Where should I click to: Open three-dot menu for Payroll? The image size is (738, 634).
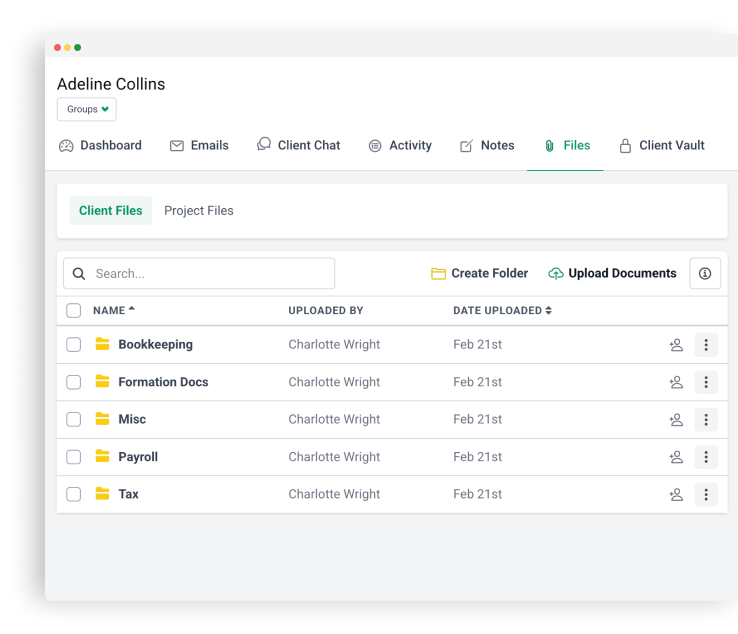point(706,457)
